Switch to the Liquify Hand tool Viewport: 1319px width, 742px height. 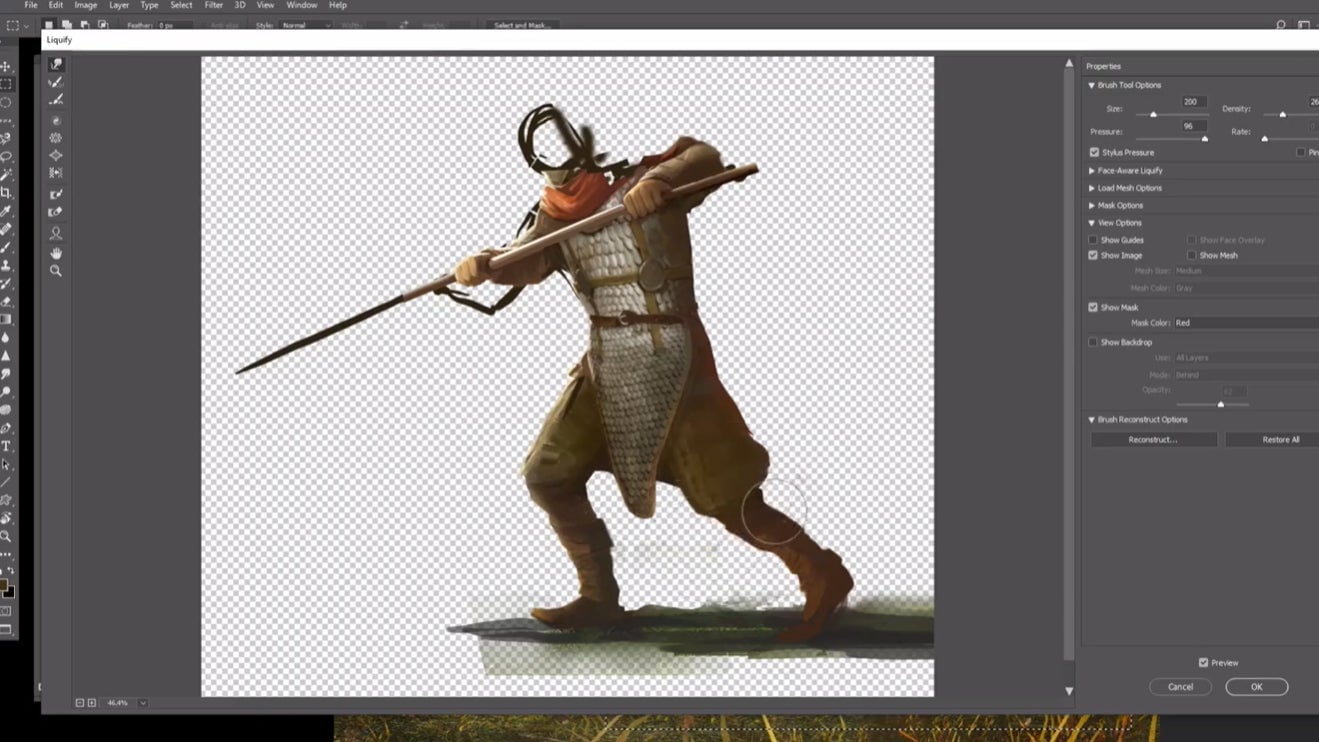pyautogui.click(x=56, y=253)
